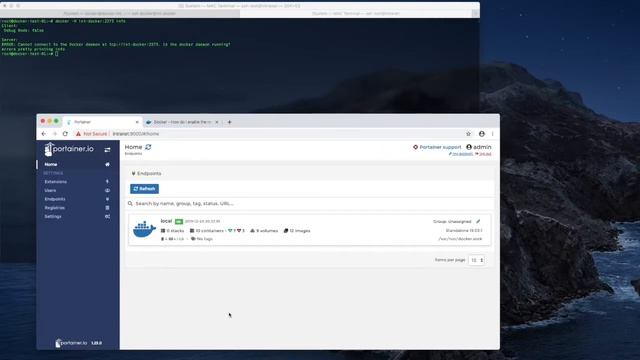This screenshot has width=640, height=360.
Task: Open Settings in the sidebar
Action: tap(53, 216)
